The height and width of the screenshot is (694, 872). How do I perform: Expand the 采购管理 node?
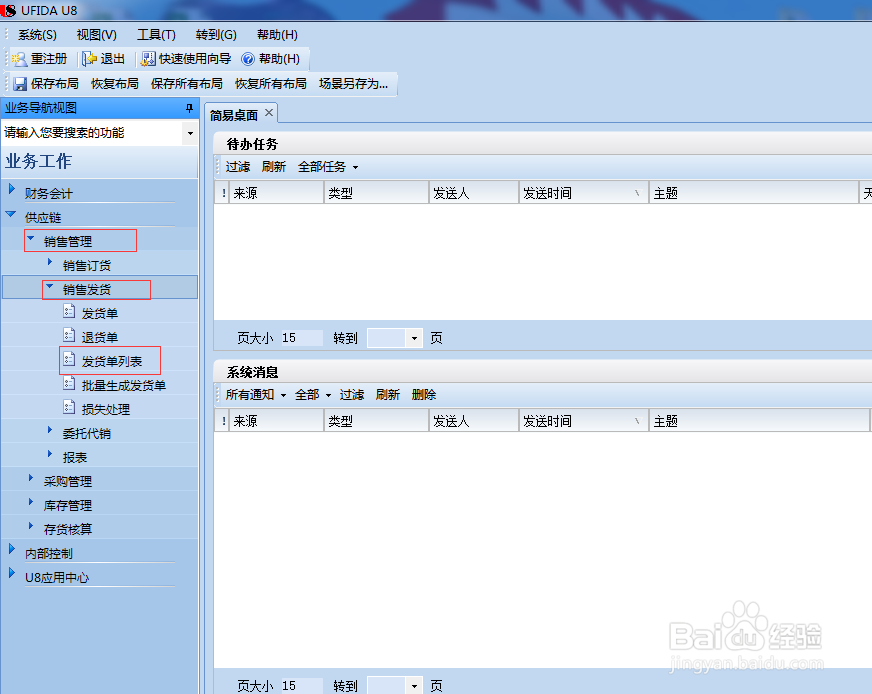pyautogui.click(x=31, y=478)
